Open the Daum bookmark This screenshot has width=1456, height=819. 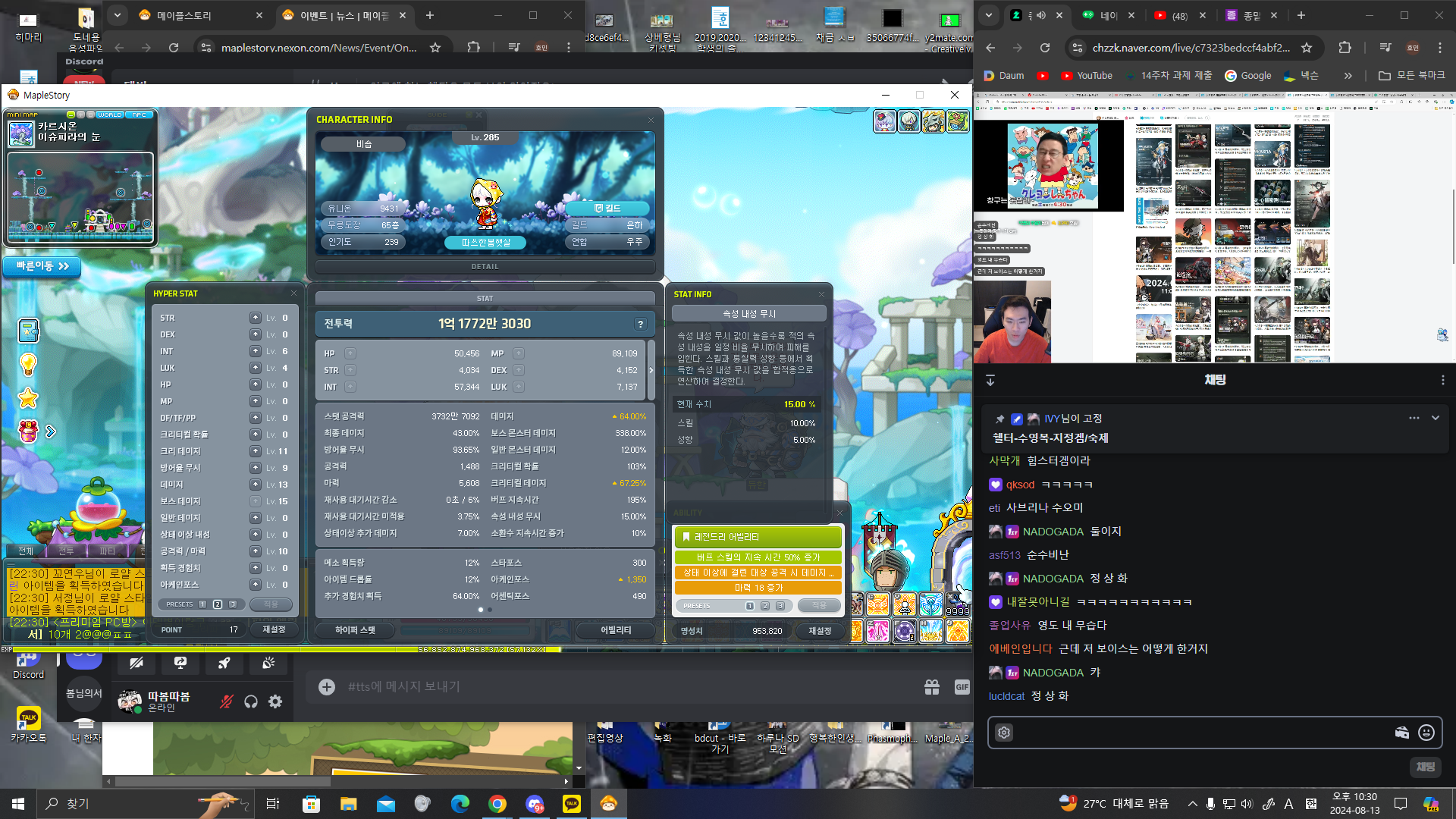(1003, 76)
